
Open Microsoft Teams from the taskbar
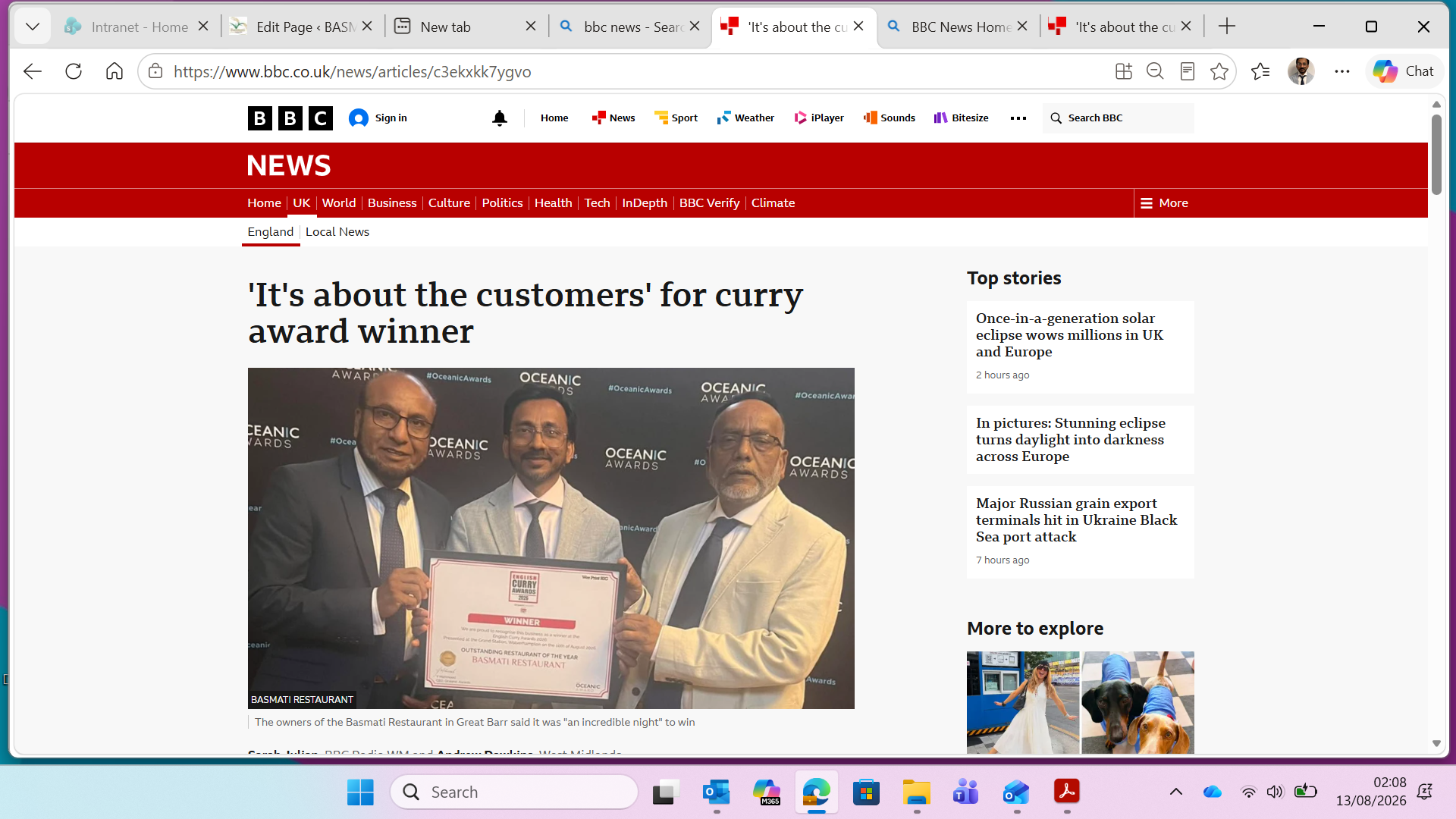click(x=966, y=792)
